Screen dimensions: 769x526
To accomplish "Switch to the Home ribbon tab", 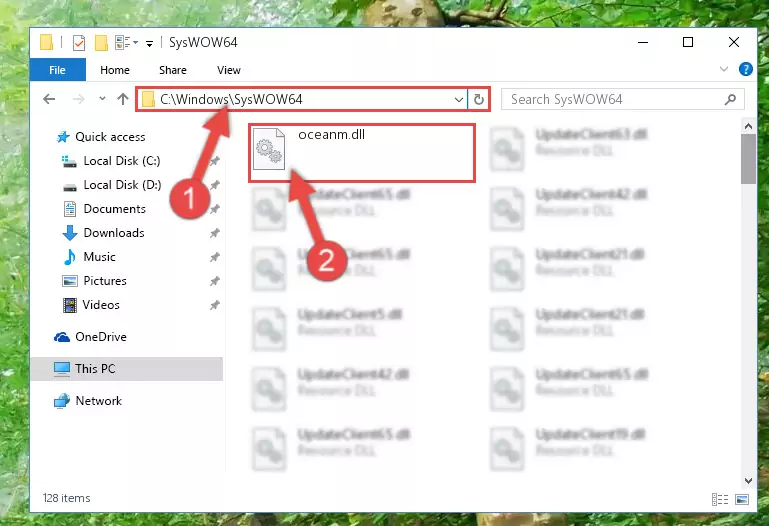I will pyautogui.click(x=115, y=70).
